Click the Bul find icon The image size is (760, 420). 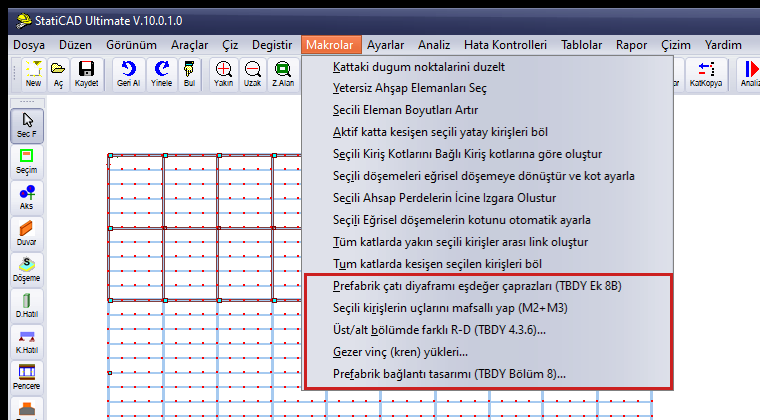190,74
